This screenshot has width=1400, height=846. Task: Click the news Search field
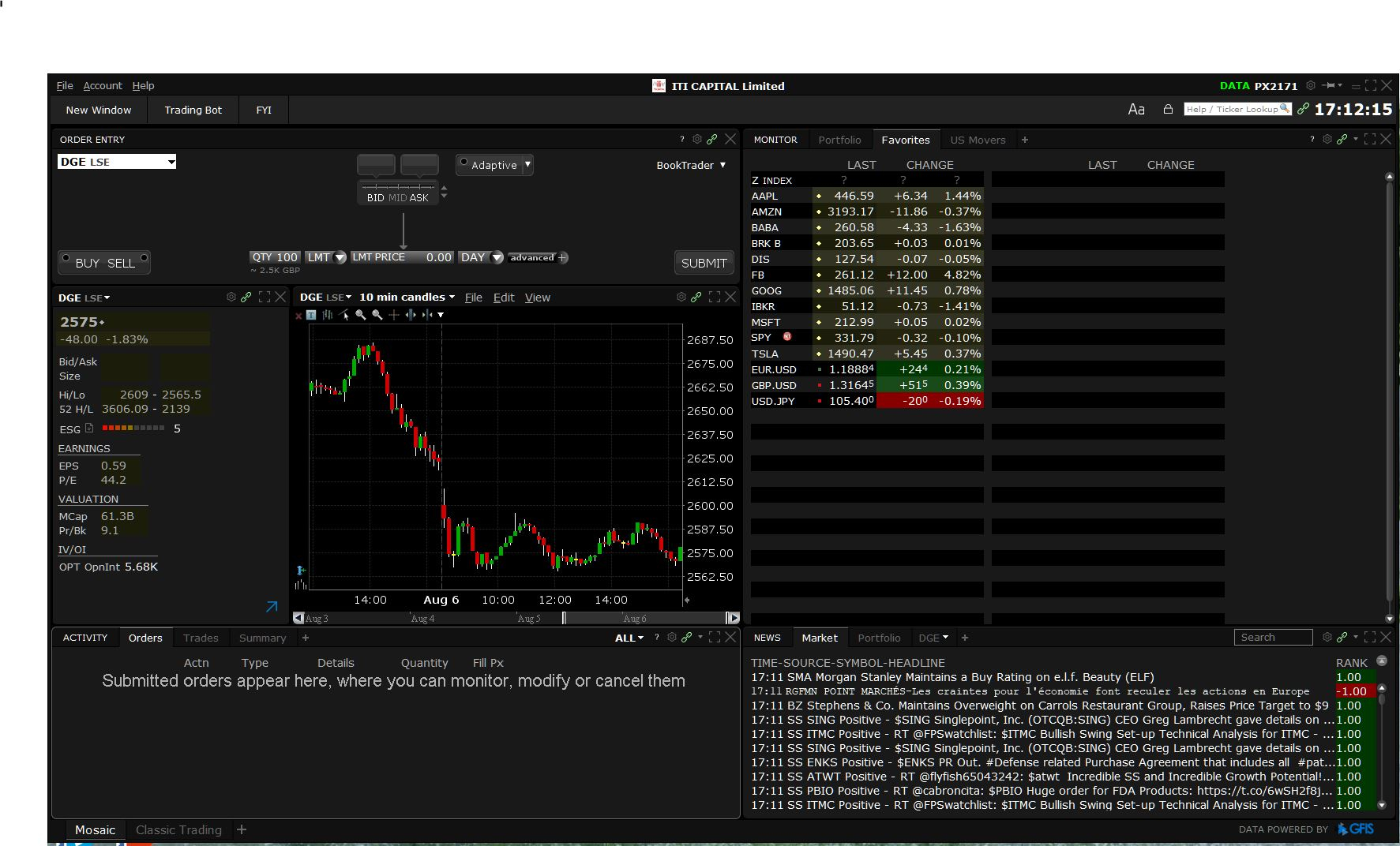tap(1274, 637)
